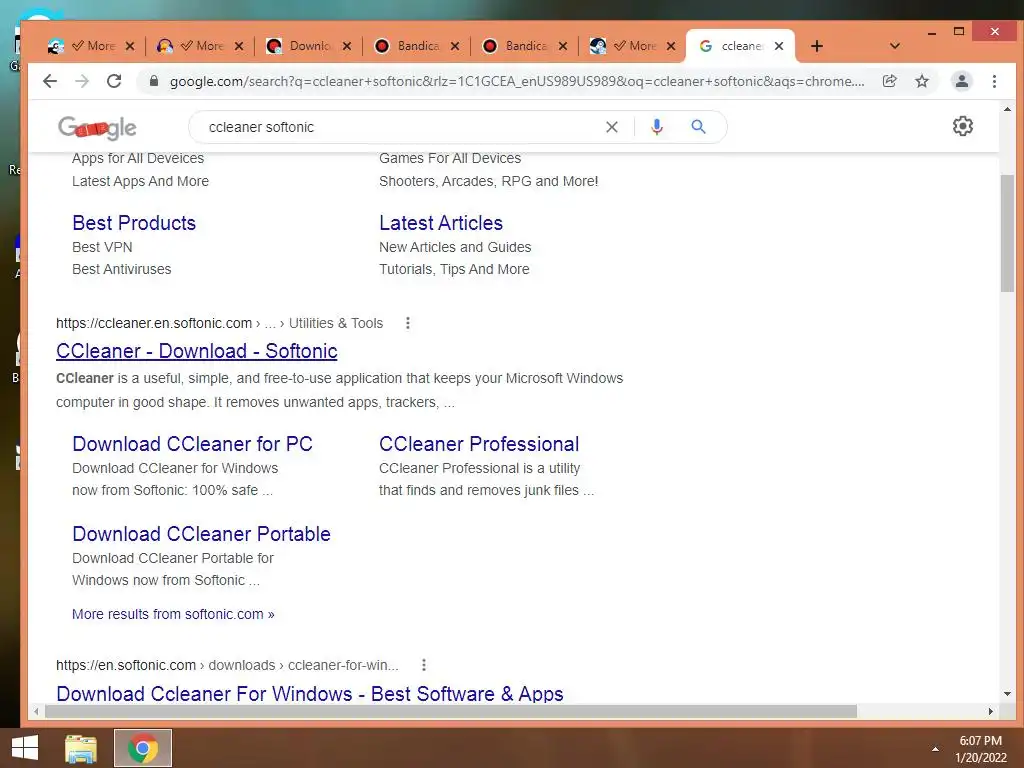Close the Downlo tab
This screenshot has width=1024, height=768.
point(347,46)
